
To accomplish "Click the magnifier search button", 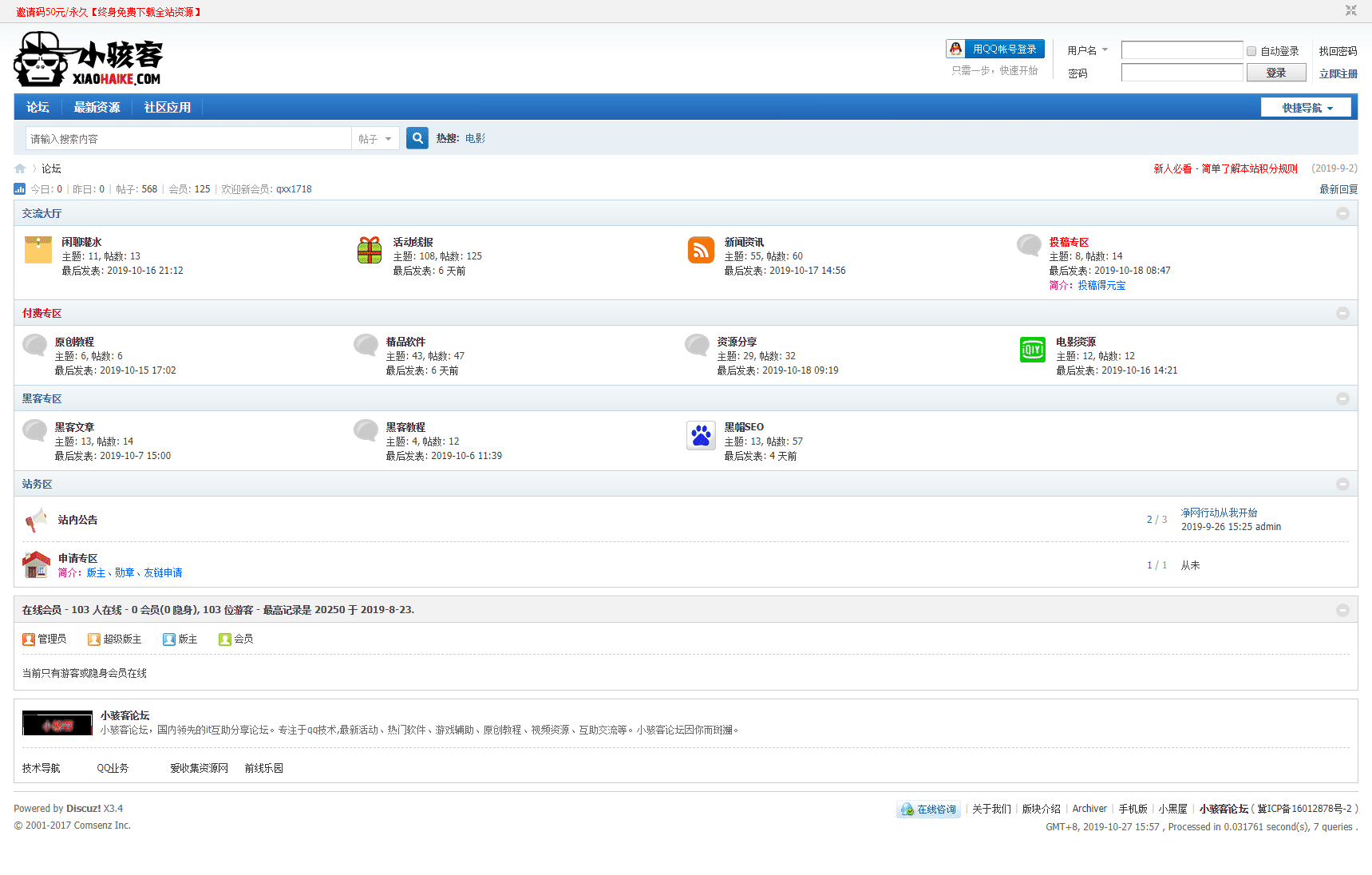I will [x=417, y=138].
